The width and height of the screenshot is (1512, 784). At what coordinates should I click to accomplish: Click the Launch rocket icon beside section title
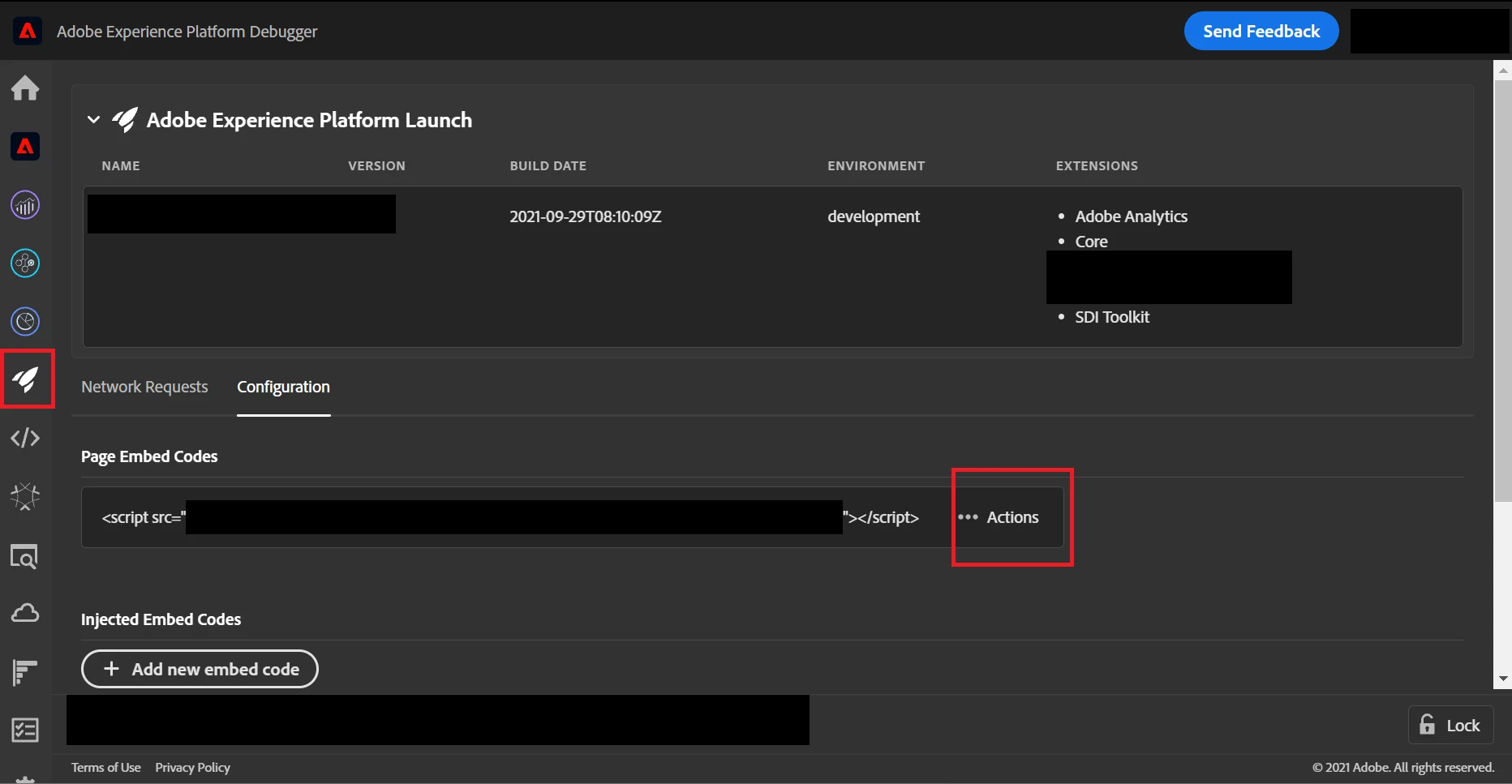125,120
